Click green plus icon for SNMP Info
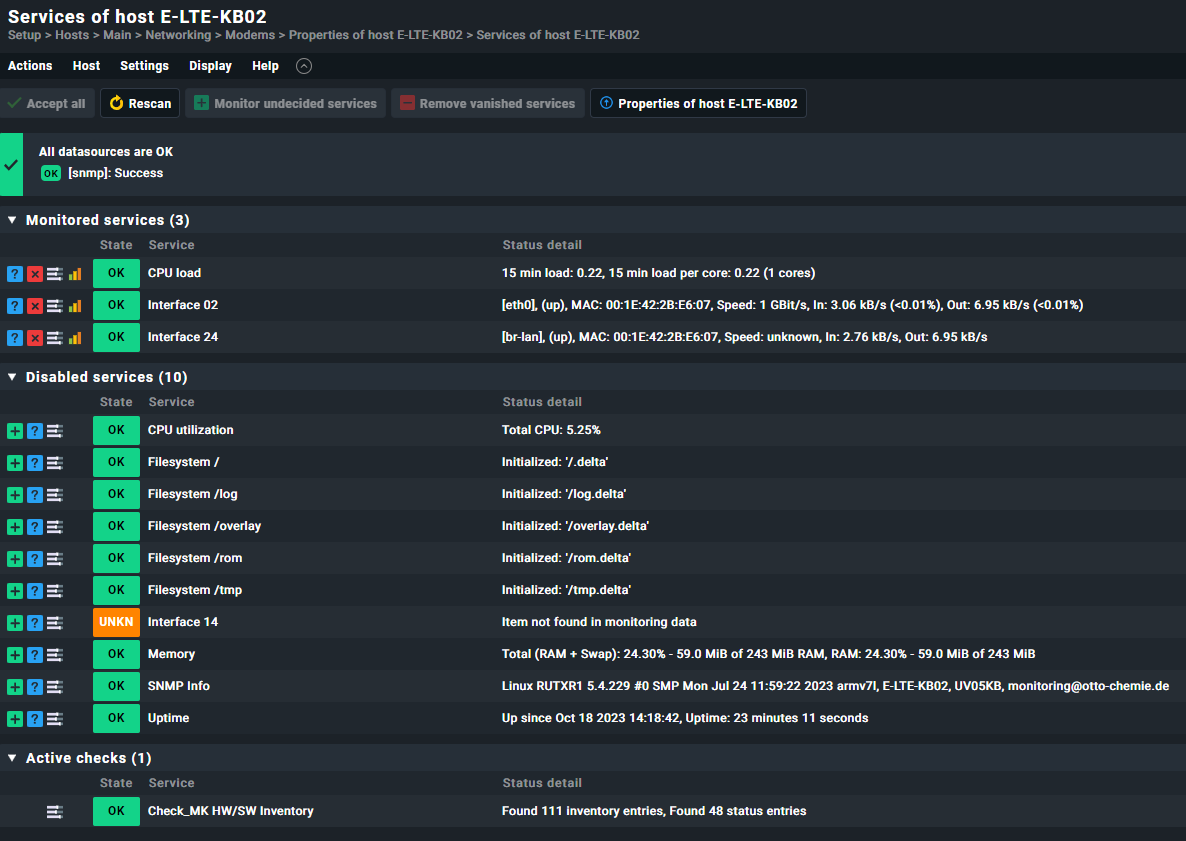Image resolution: width=1186 pixels, height=841 pixels. [14, 687]
